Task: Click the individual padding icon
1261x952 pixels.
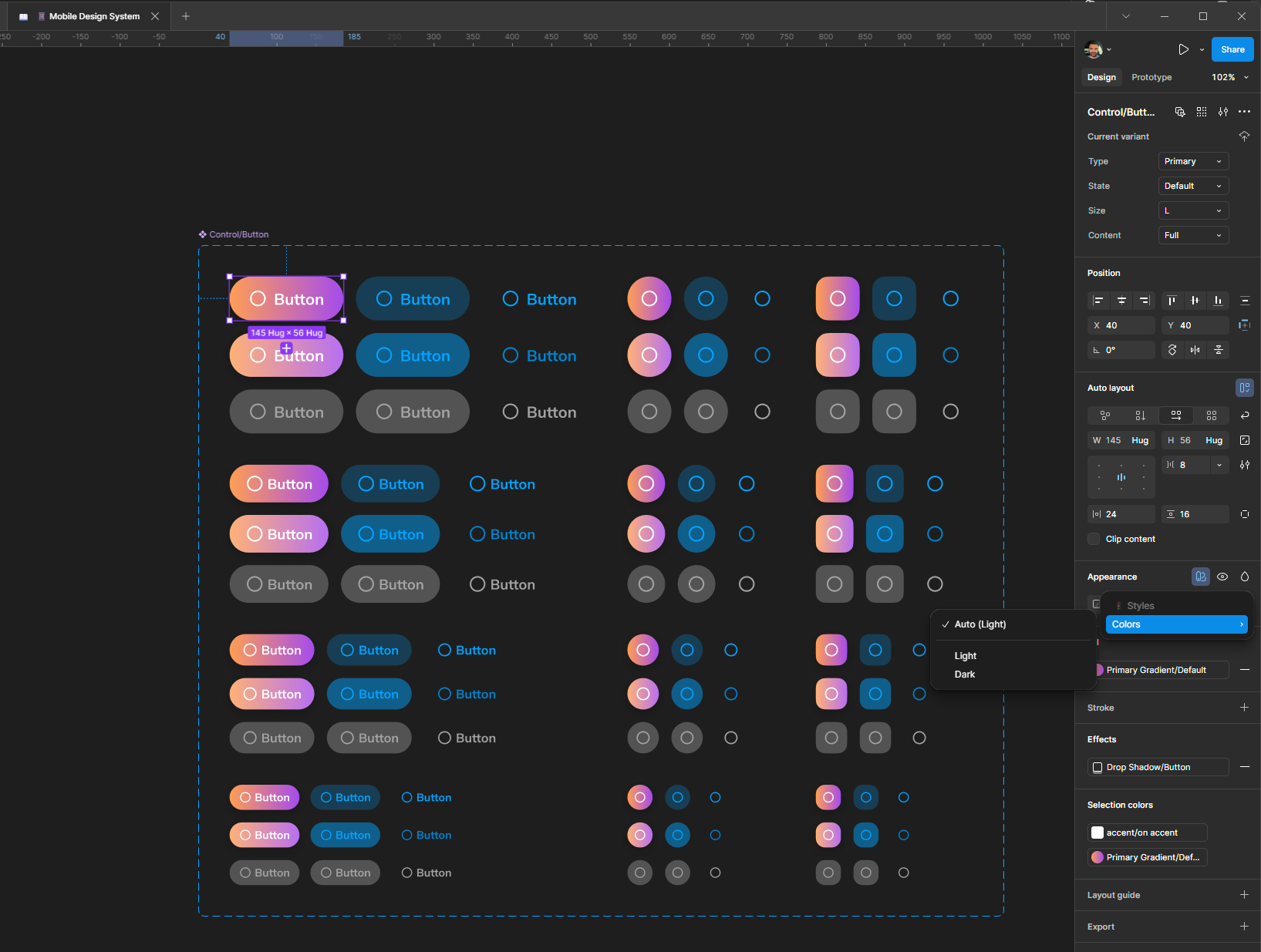Action: point(1244,514)
